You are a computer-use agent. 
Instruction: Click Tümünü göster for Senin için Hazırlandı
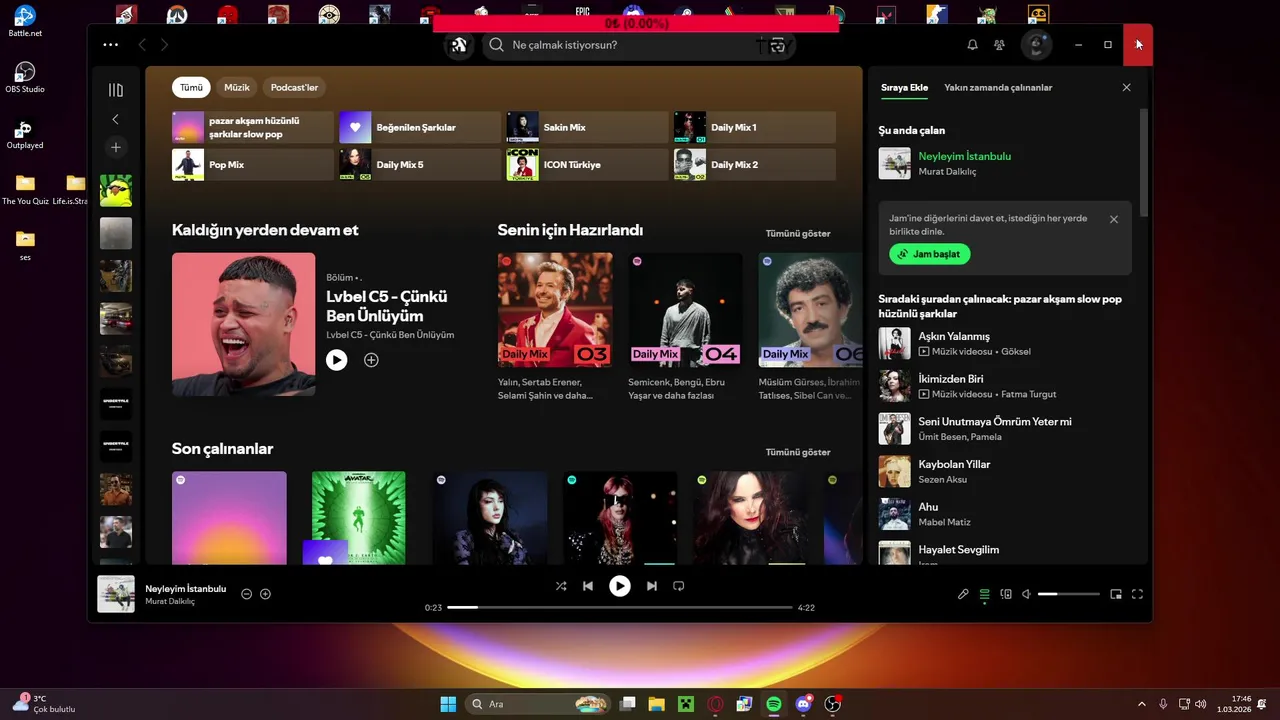point(798,233)
